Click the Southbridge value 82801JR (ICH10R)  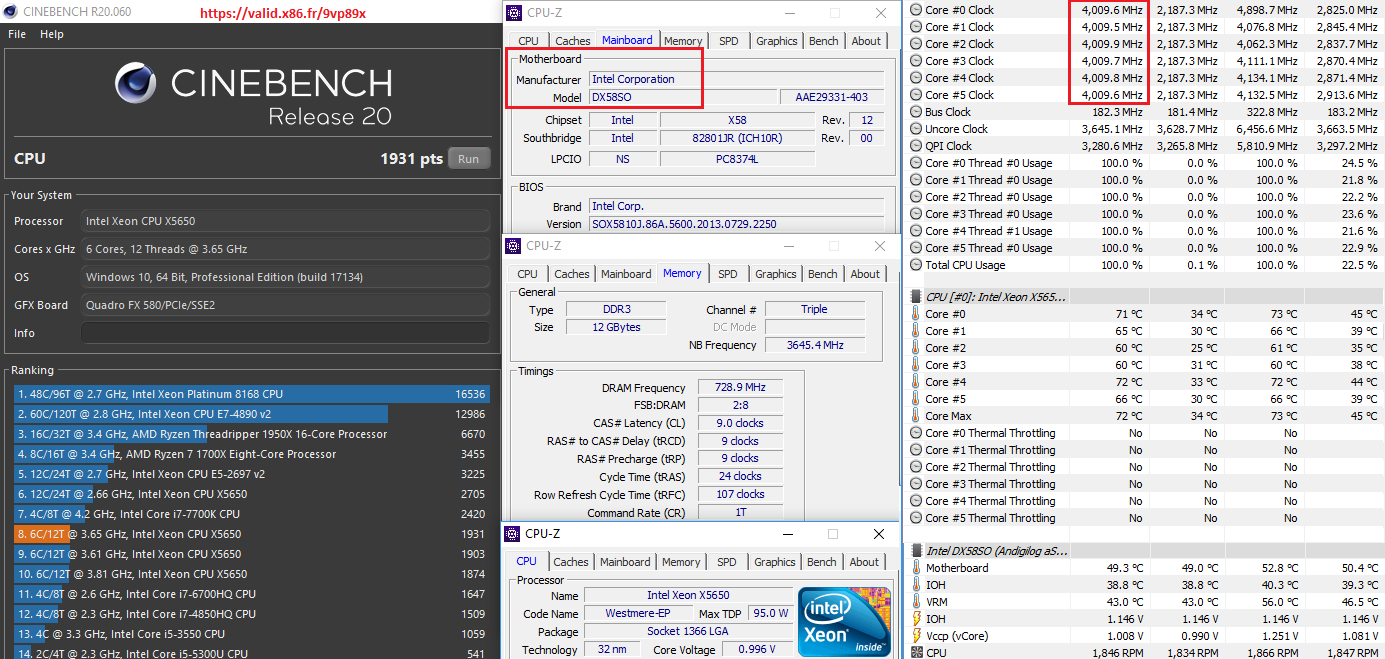pyautogui.click(x=737, y=138)
